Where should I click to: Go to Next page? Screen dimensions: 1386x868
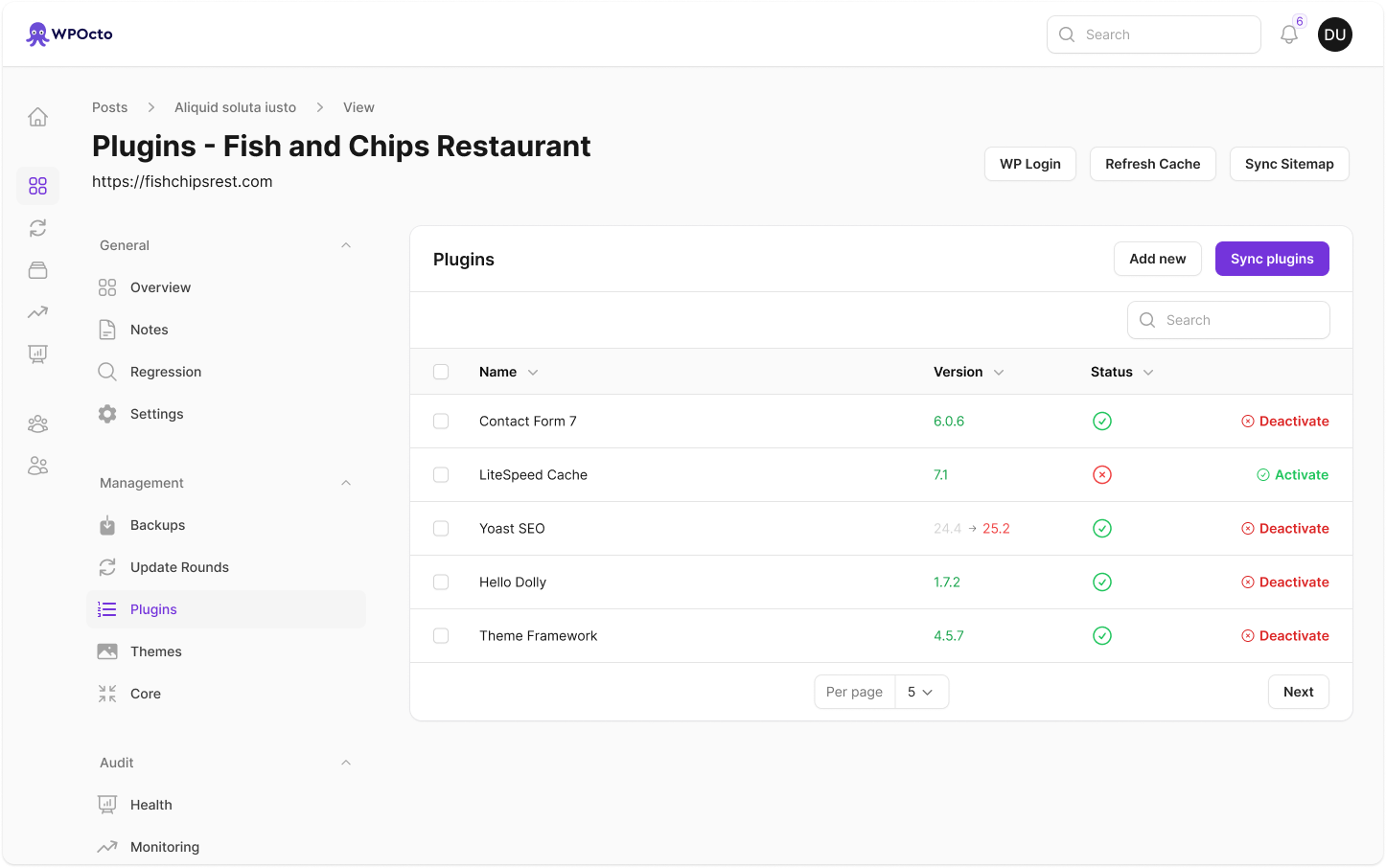[1299, 692]
